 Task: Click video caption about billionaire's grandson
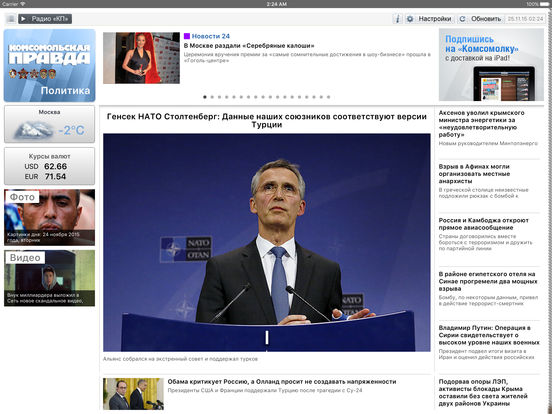(x=45, y=298)
